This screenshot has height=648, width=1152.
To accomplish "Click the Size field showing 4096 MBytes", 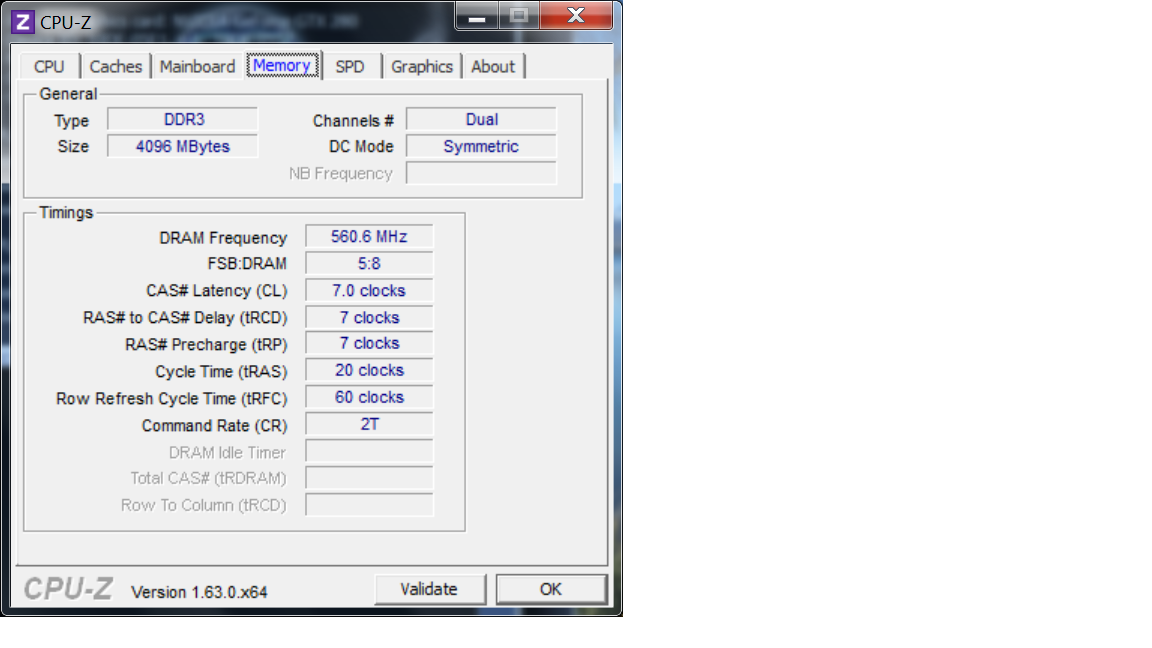I will pos(183,146).
